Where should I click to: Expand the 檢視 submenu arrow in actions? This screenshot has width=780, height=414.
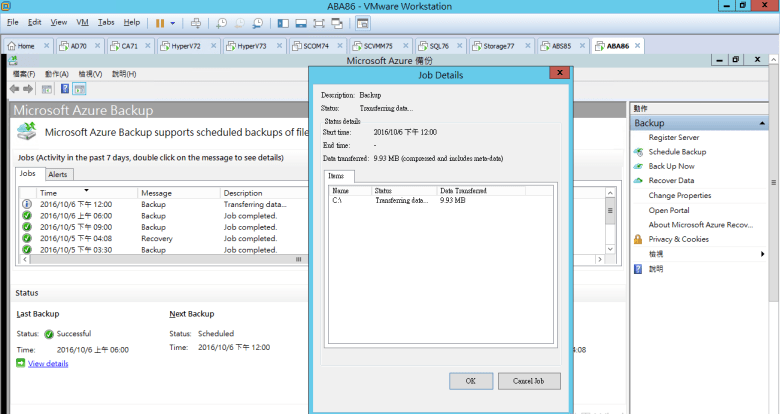[763, 254]
